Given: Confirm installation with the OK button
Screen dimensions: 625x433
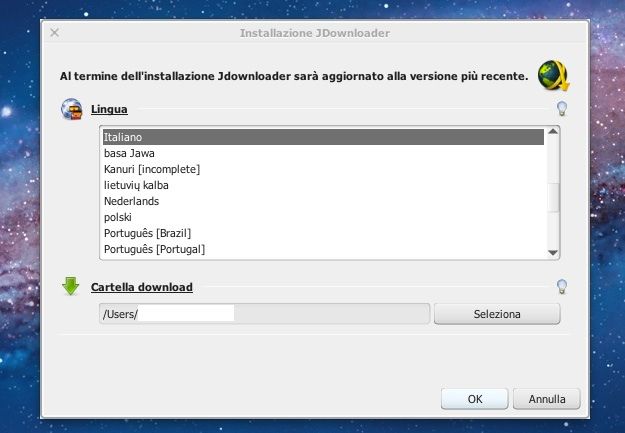Looking at the screenshot, I should coord(475,399).
